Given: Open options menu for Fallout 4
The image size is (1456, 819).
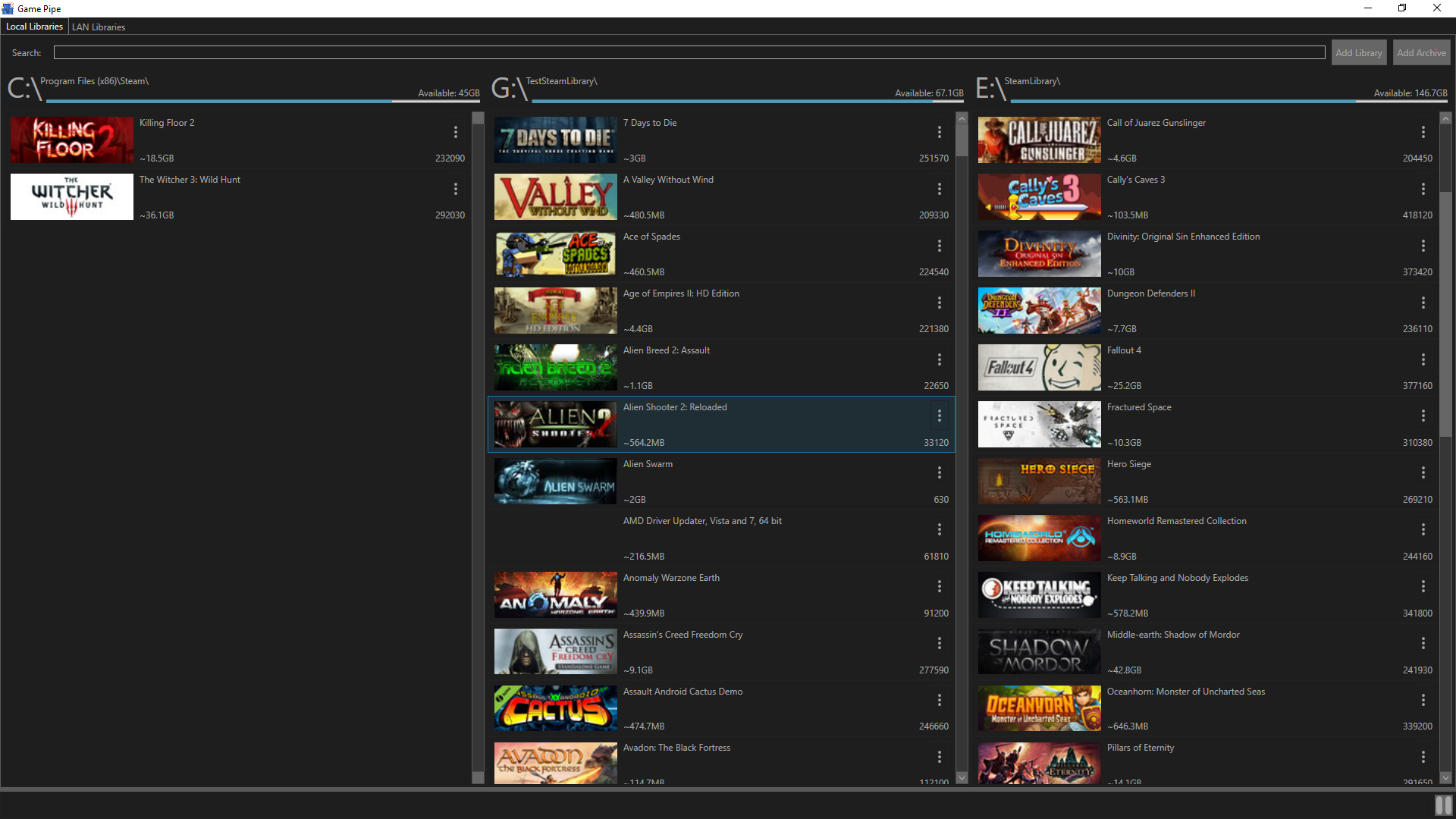Looking at the screenshot, I should click(x=1423, y=359).
